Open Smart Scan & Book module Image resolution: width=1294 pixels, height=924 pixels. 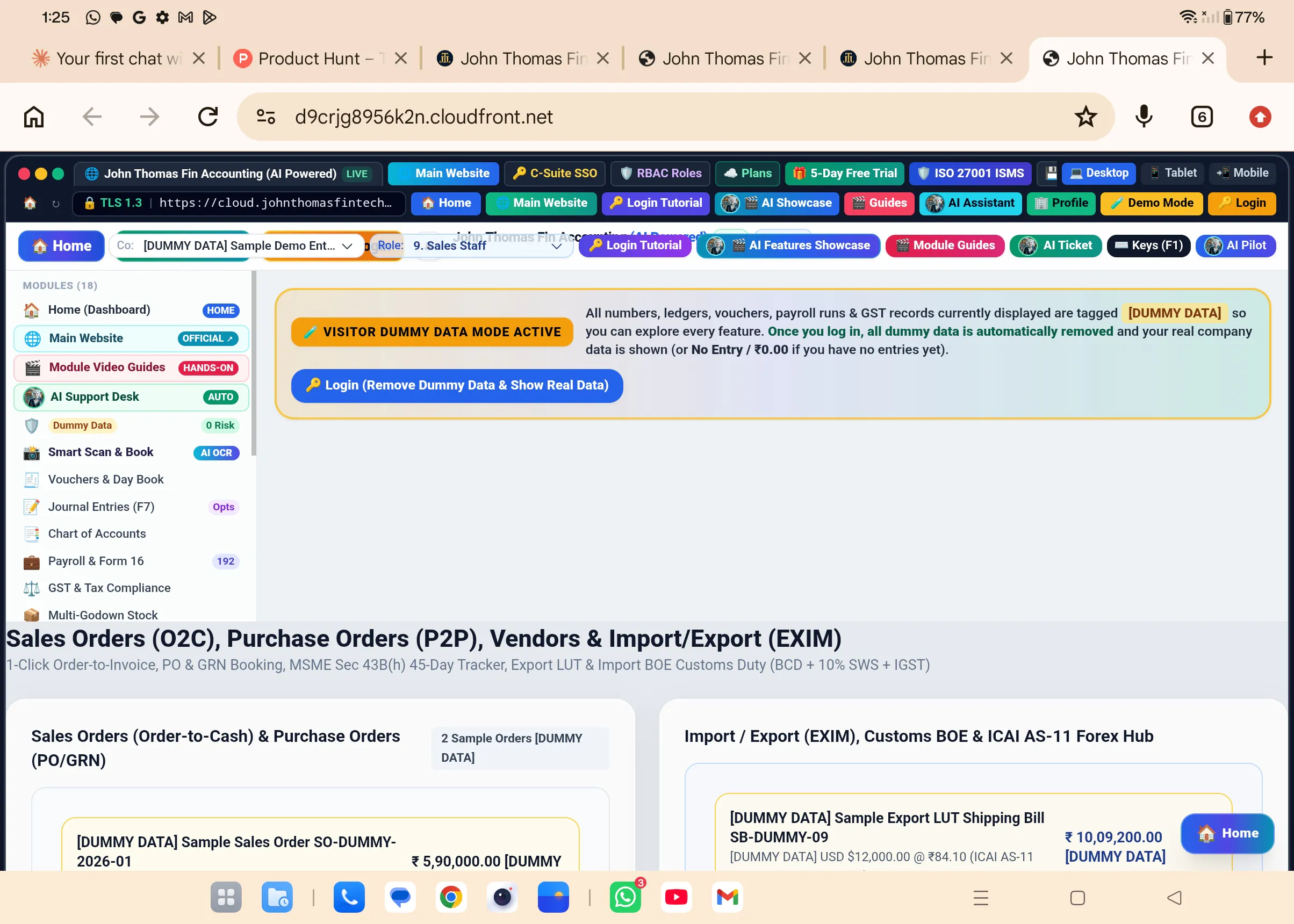pos(132,452)
